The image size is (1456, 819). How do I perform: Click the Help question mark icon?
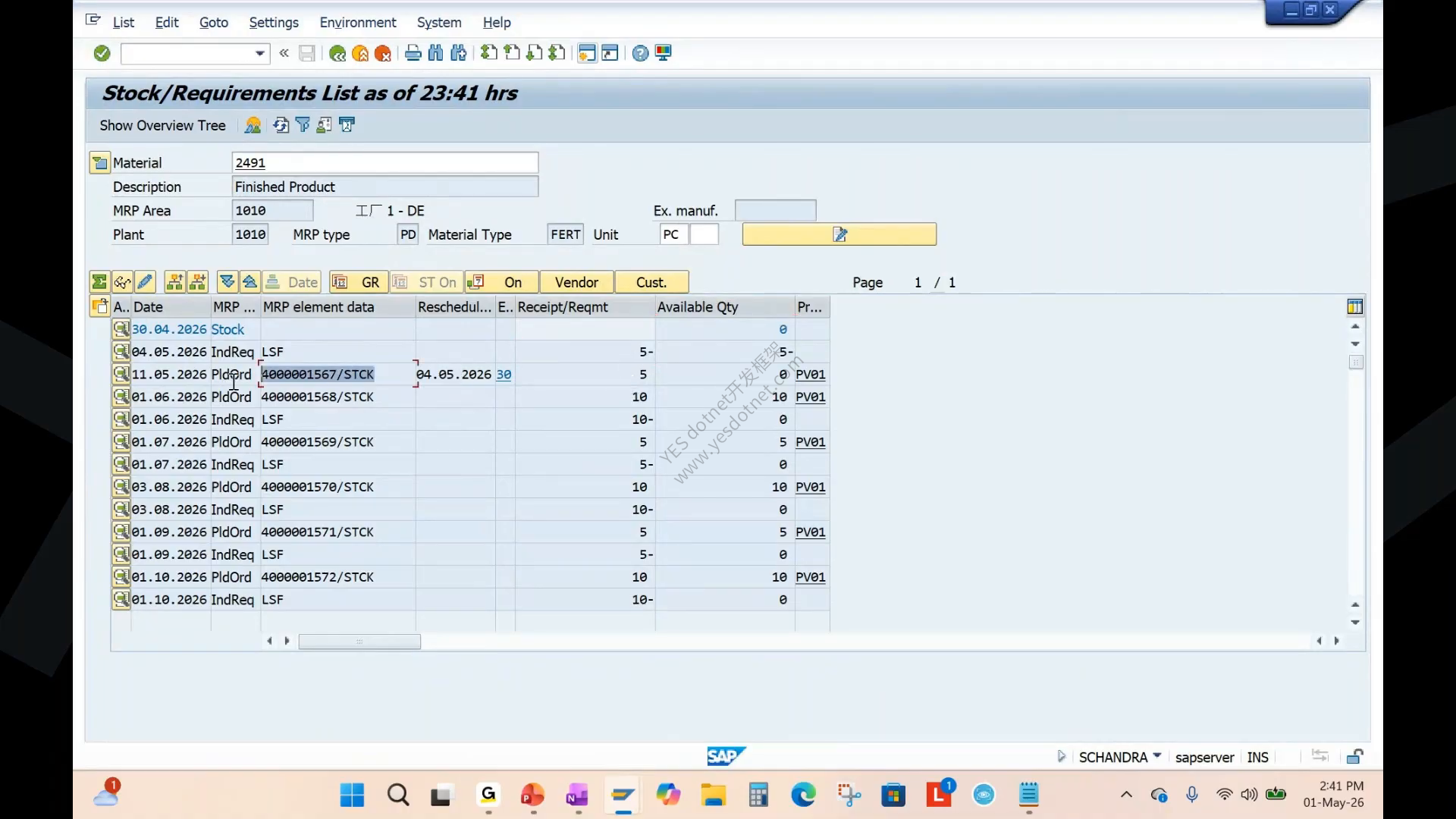(640, 53)
